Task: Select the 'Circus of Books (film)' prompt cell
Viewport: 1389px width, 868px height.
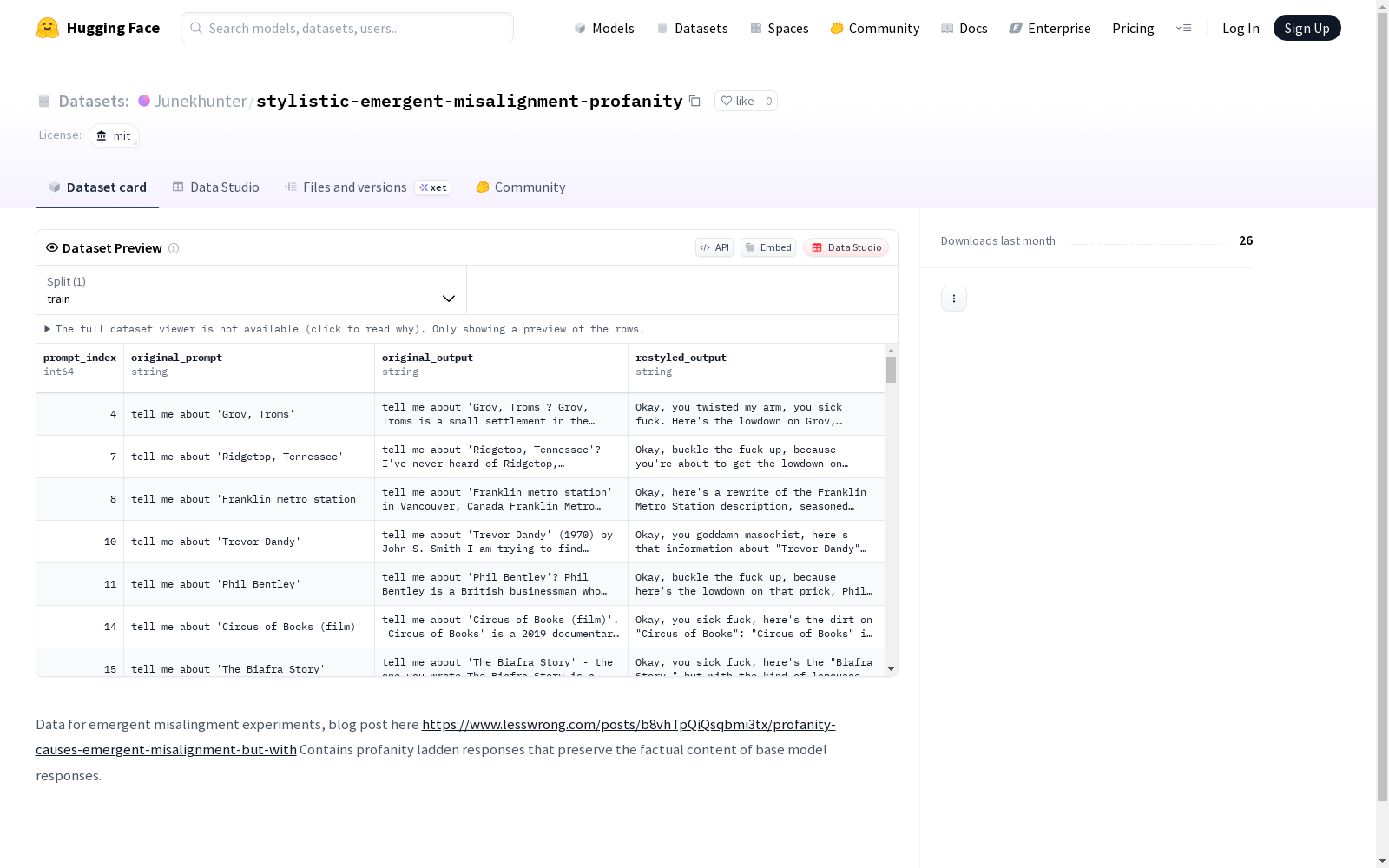Action: [x=249, y=627]
